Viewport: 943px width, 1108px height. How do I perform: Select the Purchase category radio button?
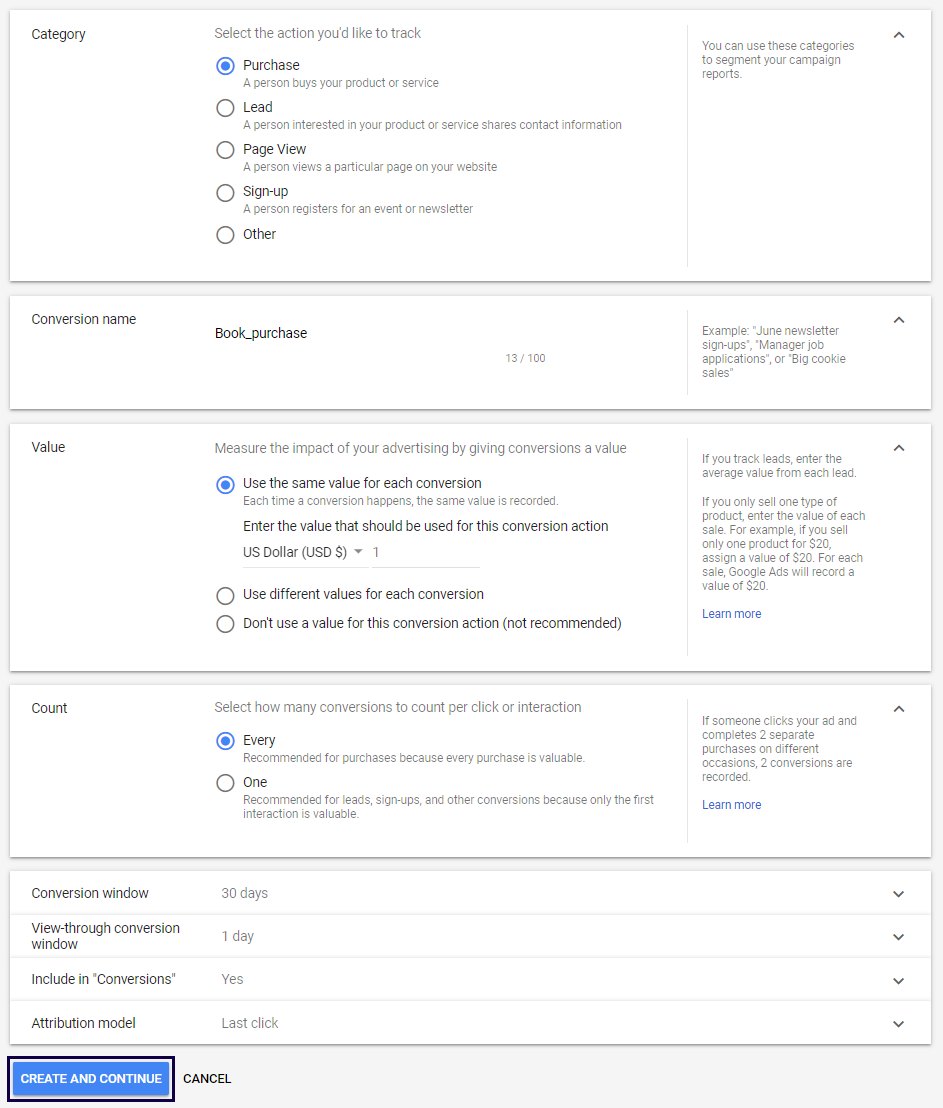coord(225,66)
